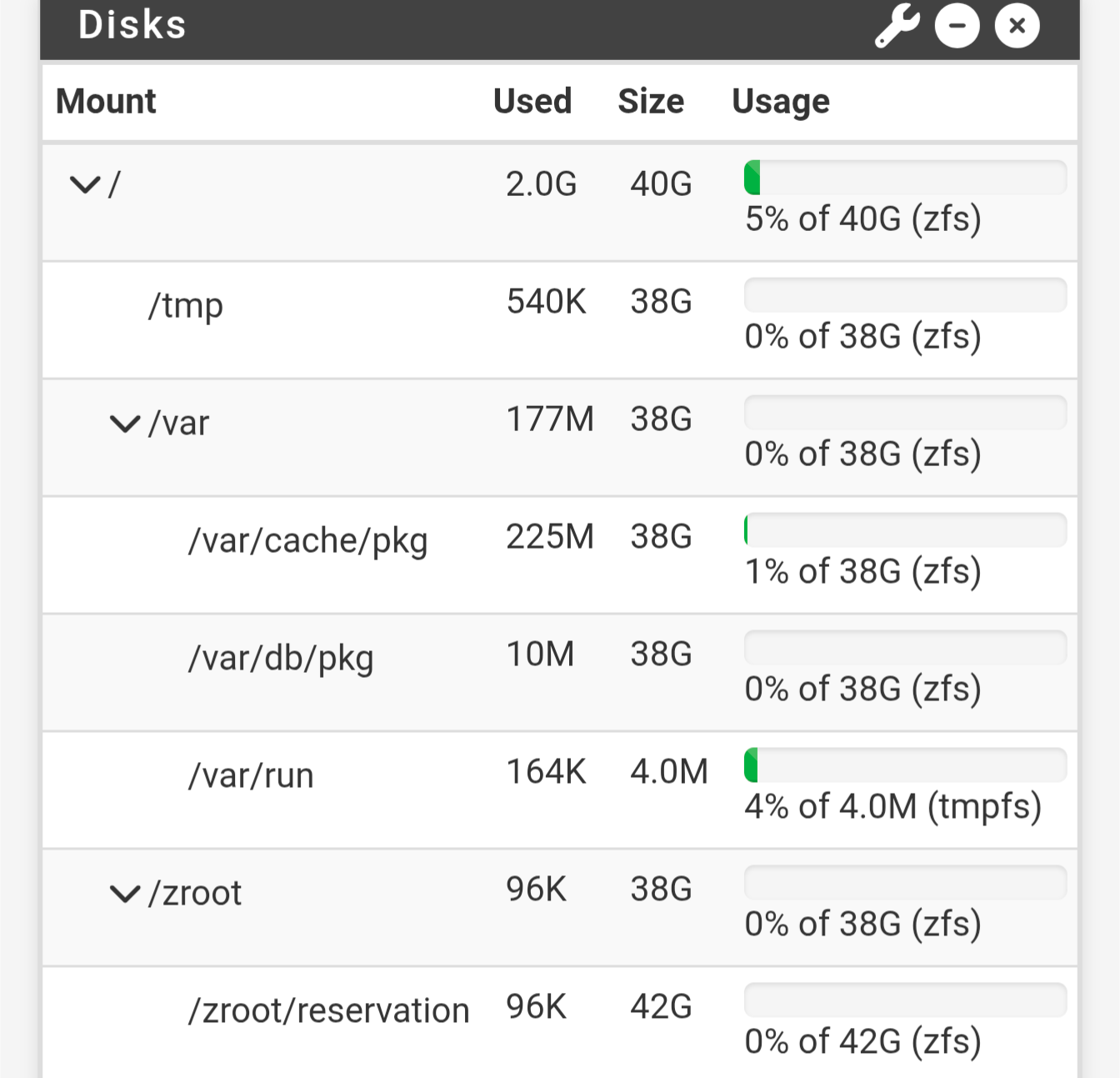Click the Used column header
Viewport: 1120px width, 1078px height.
532,101
